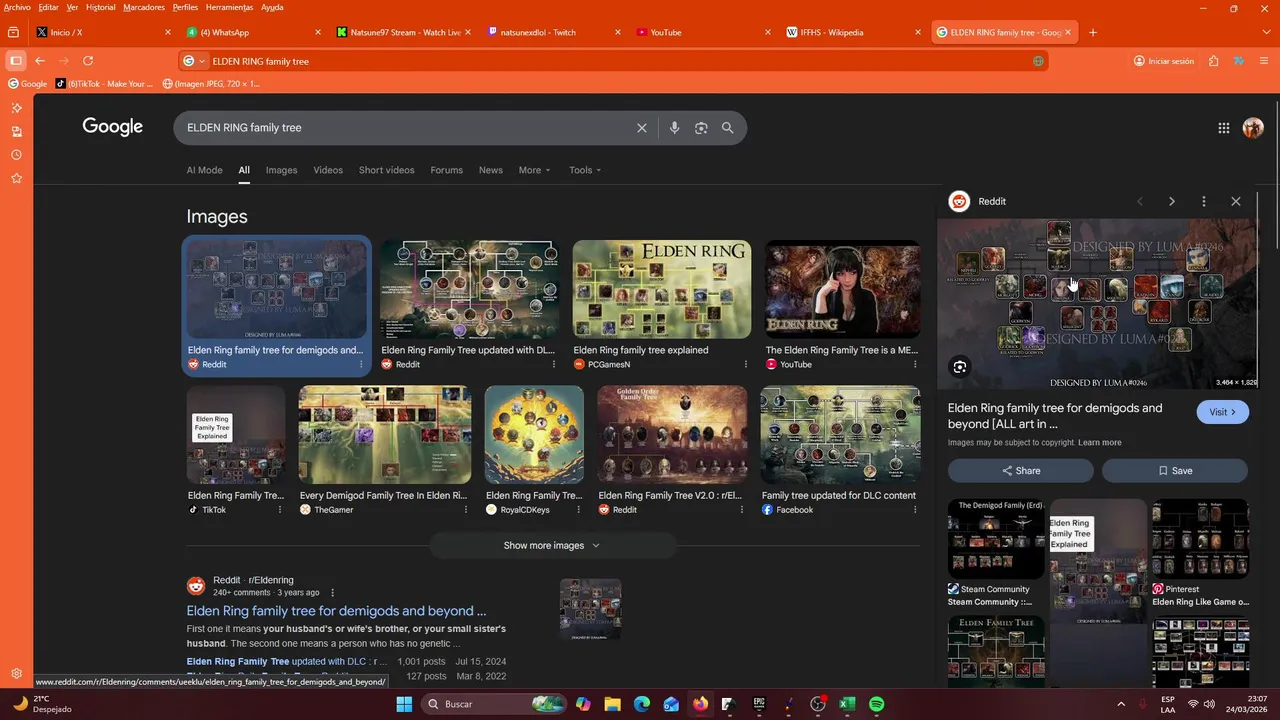Open search engine dropdown in address bar
Screen dimensions: 1280x720
click(194, 61)
